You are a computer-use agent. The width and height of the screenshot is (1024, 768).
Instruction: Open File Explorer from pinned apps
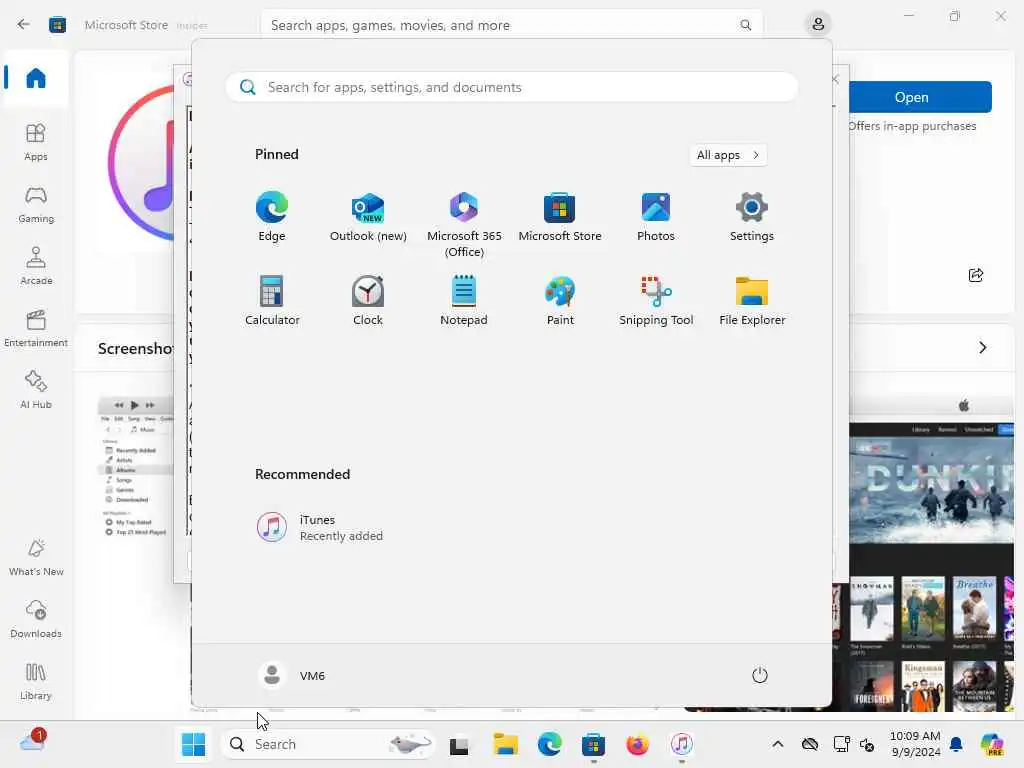point(752,301)
